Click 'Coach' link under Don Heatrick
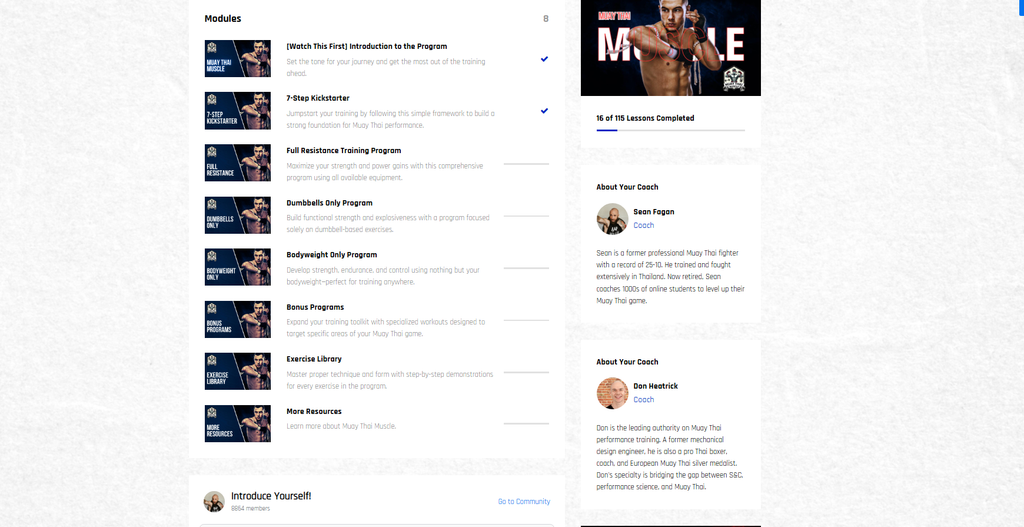The image size is (1024, 527). click(643, 400)
